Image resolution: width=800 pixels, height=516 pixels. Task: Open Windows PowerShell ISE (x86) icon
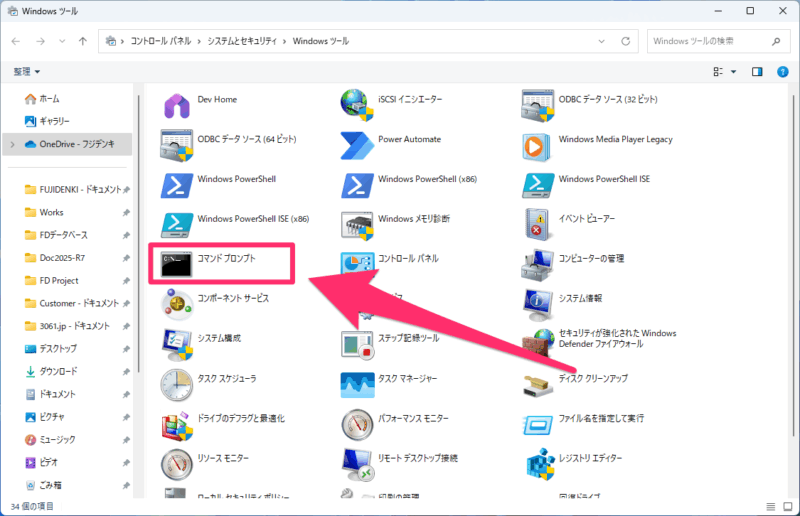coord(177,225)
